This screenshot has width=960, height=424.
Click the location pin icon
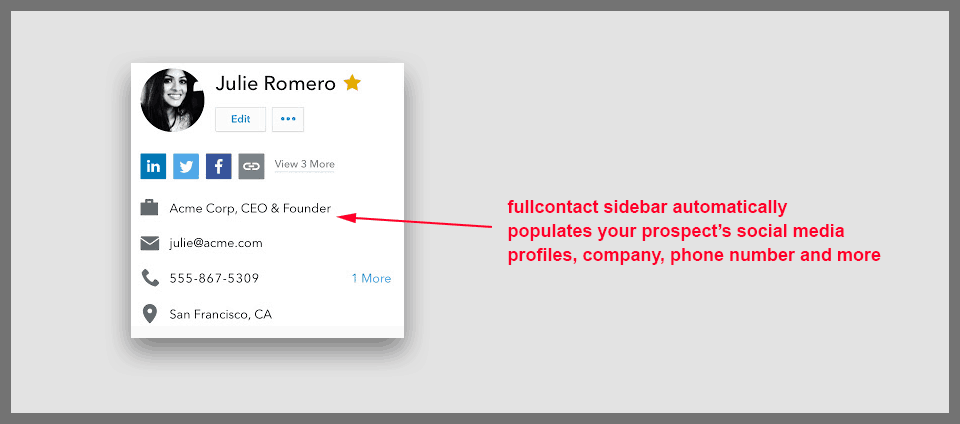(x=150, y=314)
